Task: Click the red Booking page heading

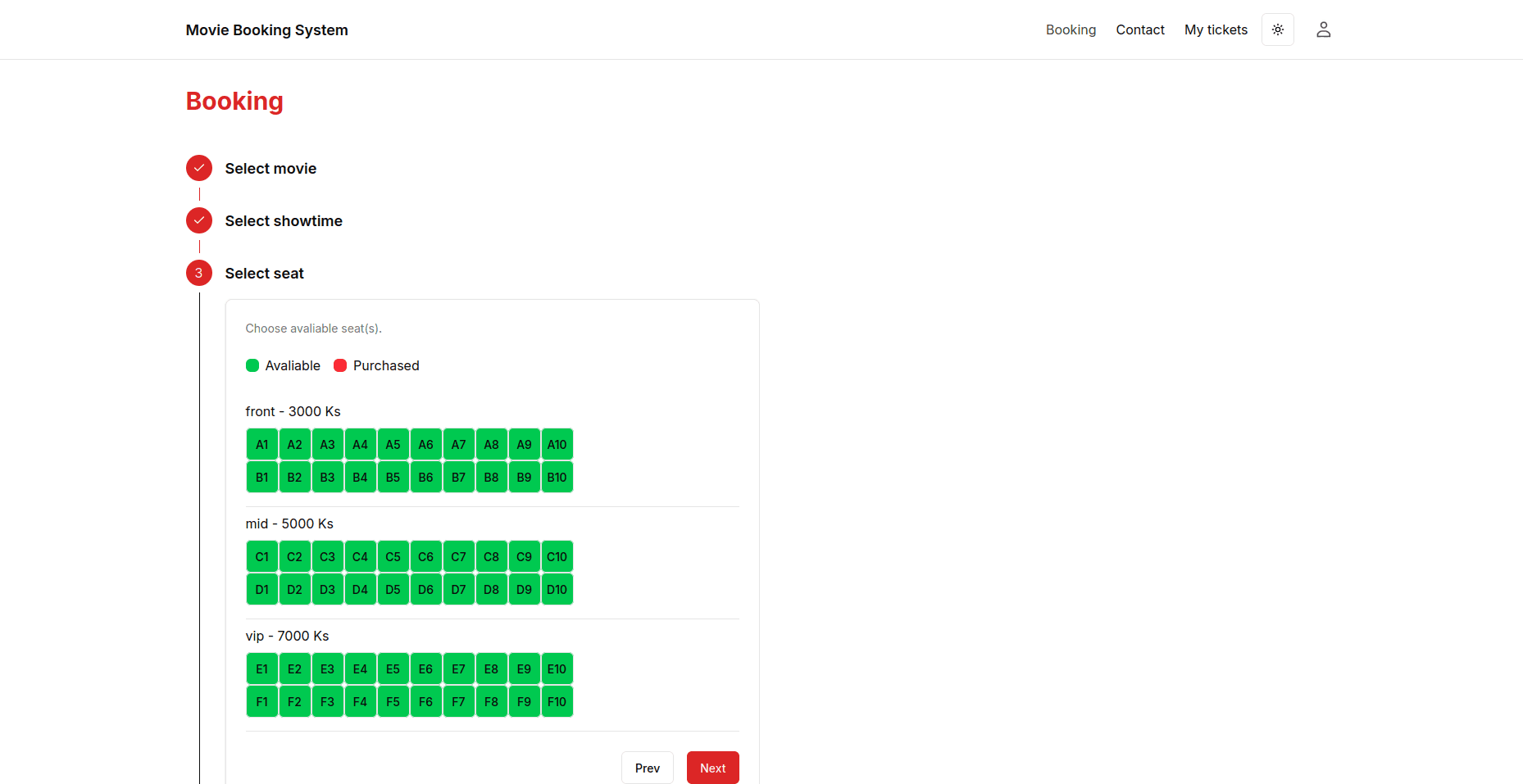Action: point(234,101)
